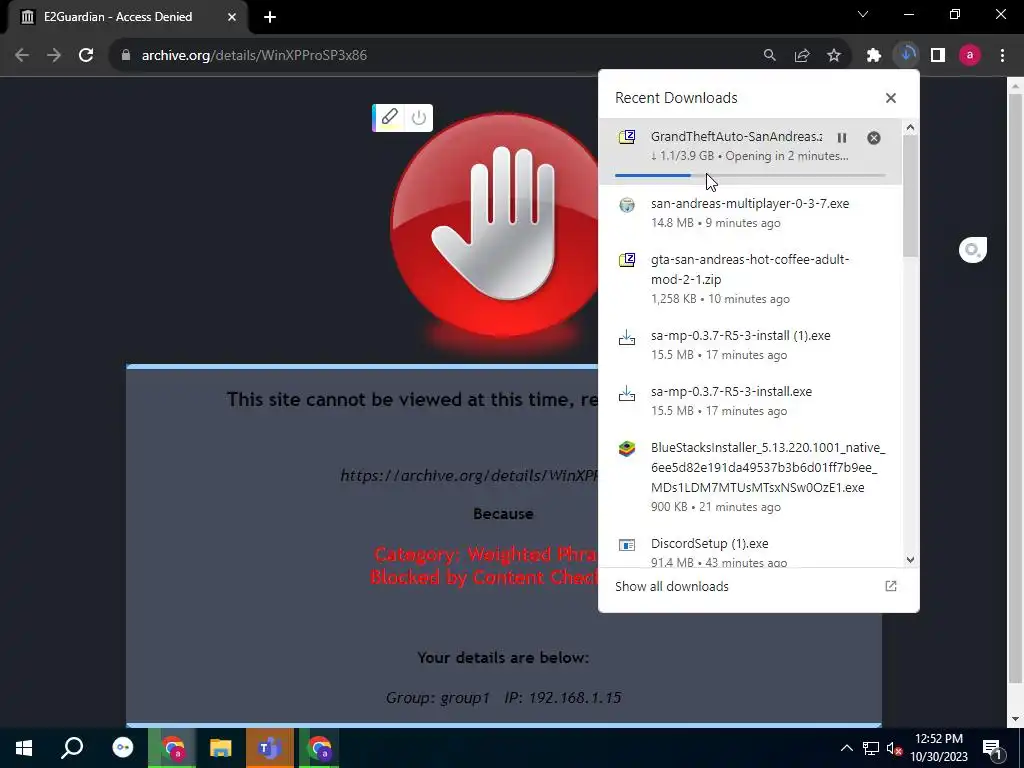Open DiscordSetup (1).exe download entry
The height and width of the screenshot is (768, 1024).
click(x=750, y=552)
